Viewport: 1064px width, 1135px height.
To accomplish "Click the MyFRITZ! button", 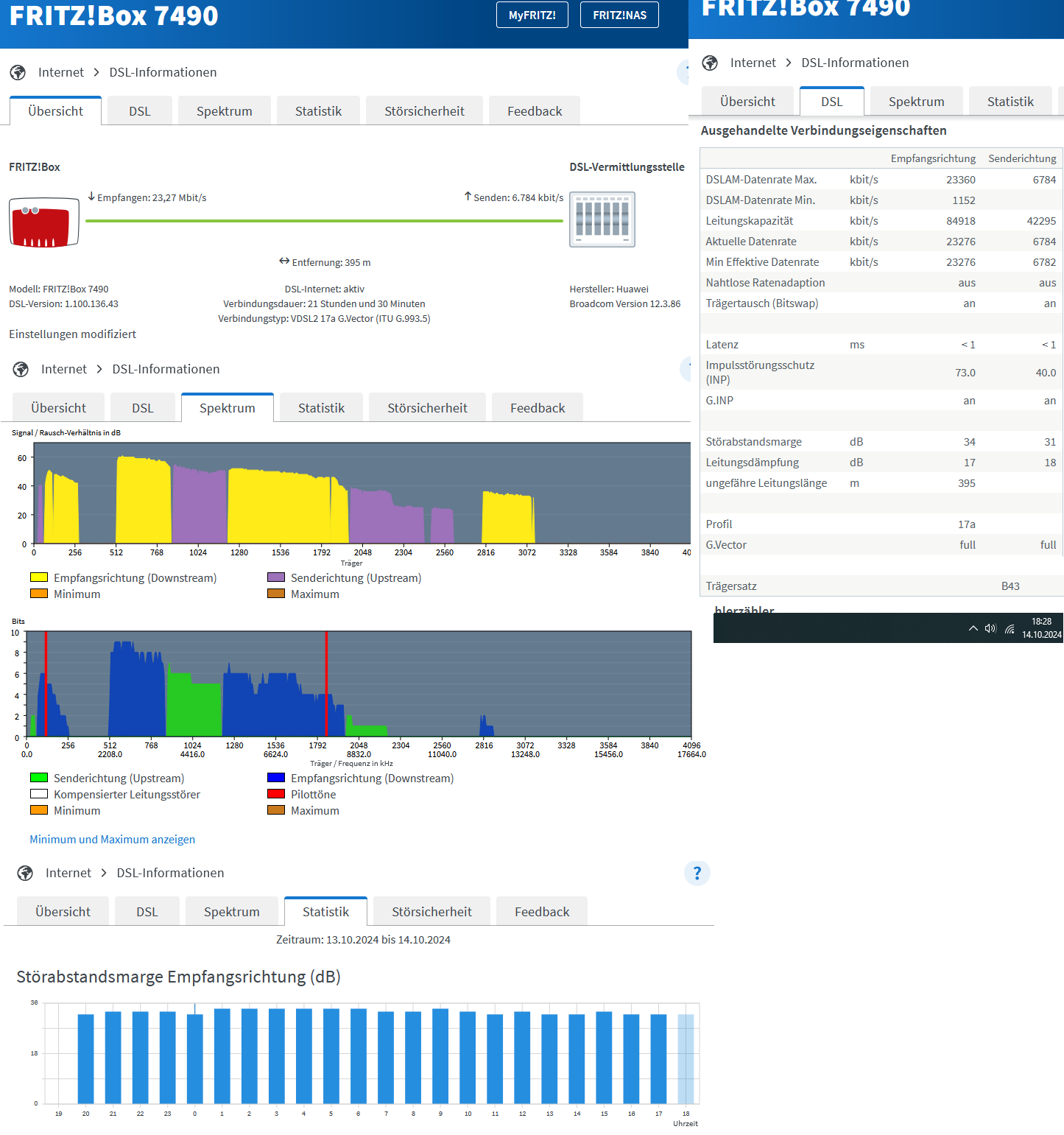I will tap(532, 15).
